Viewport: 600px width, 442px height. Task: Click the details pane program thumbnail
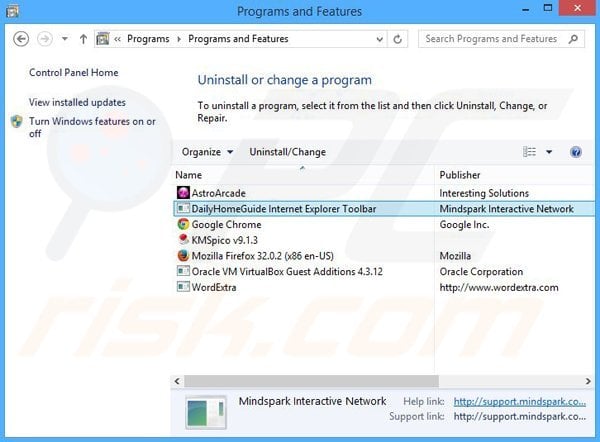coord(206,413)
